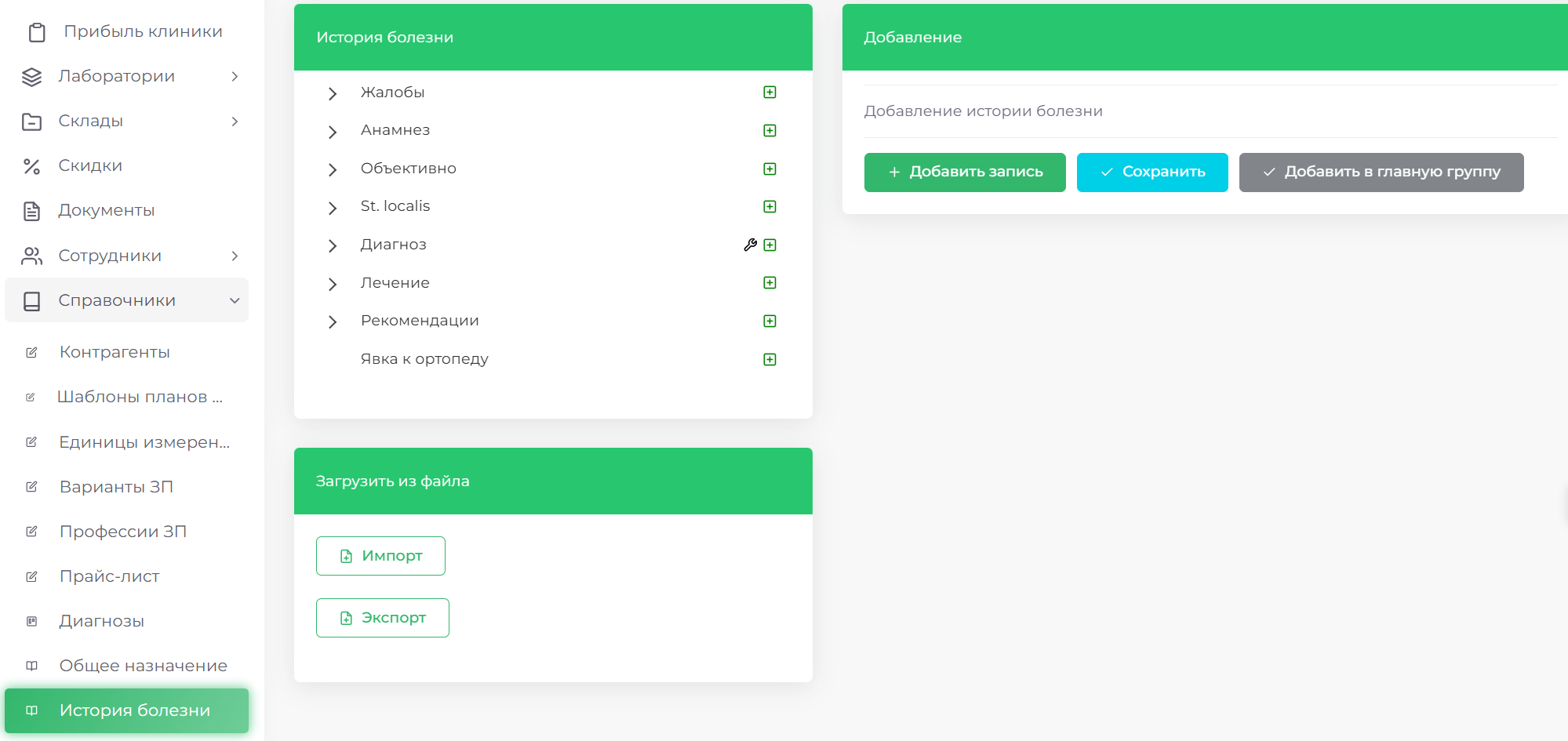
Task: Select the Лечение tree label
Action: tap(395, 283)
